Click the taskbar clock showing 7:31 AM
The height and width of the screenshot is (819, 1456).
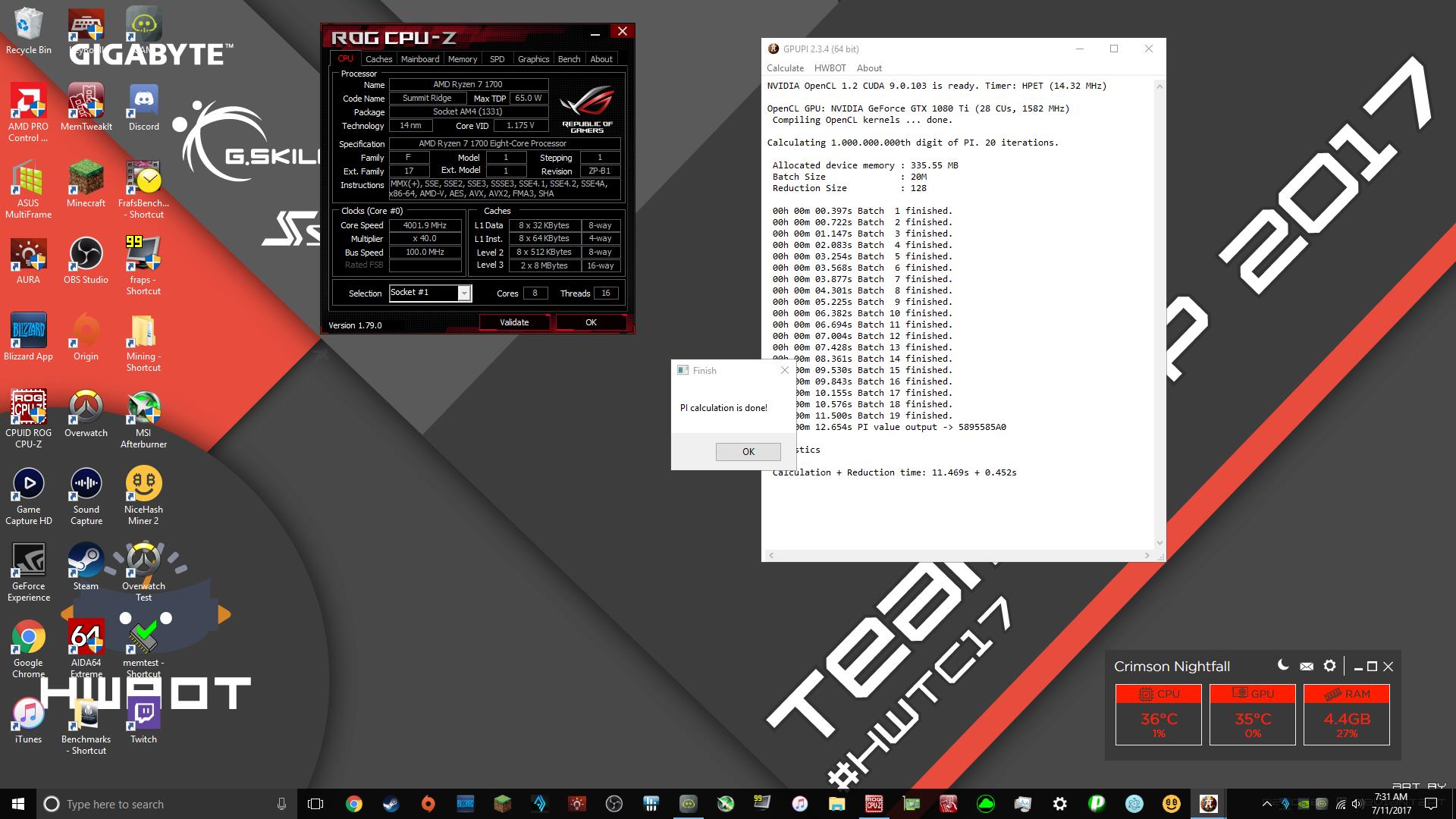click(x=1391, y=804)
